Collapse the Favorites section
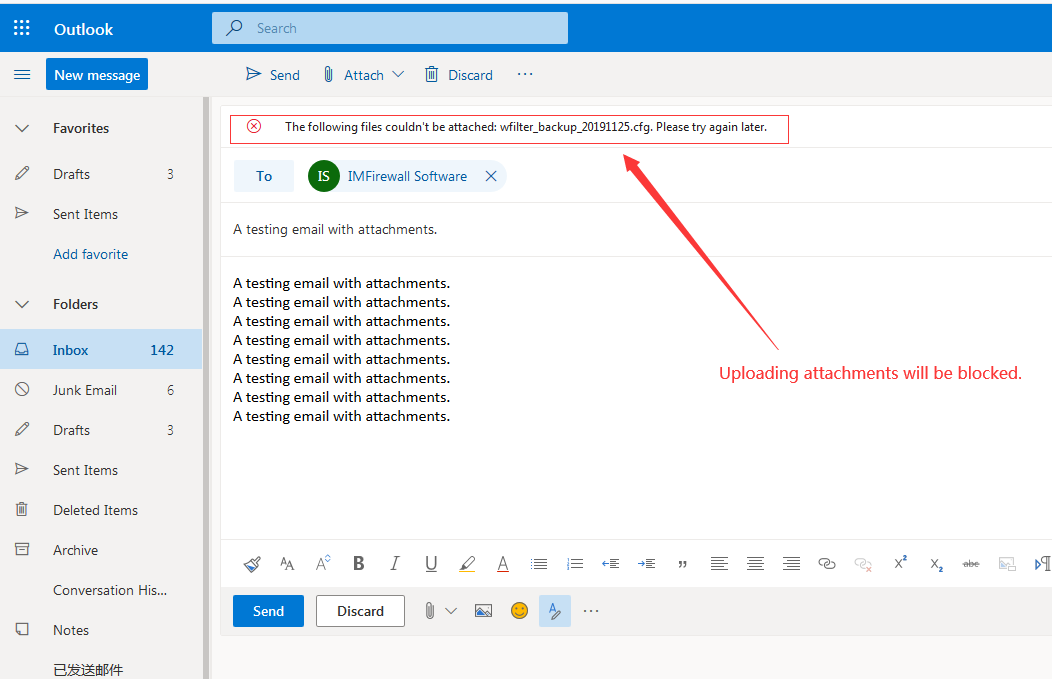 [22, 128]
